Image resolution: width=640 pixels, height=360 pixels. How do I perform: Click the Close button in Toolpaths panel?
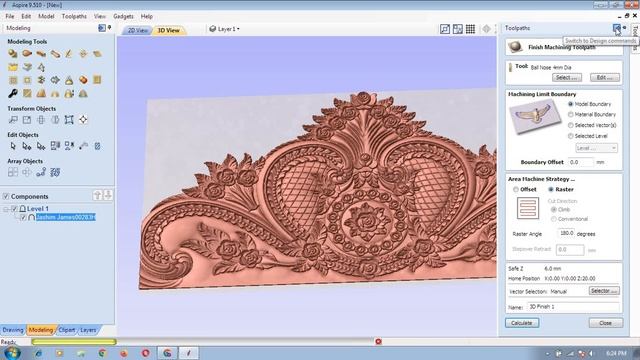click(606, 323)
